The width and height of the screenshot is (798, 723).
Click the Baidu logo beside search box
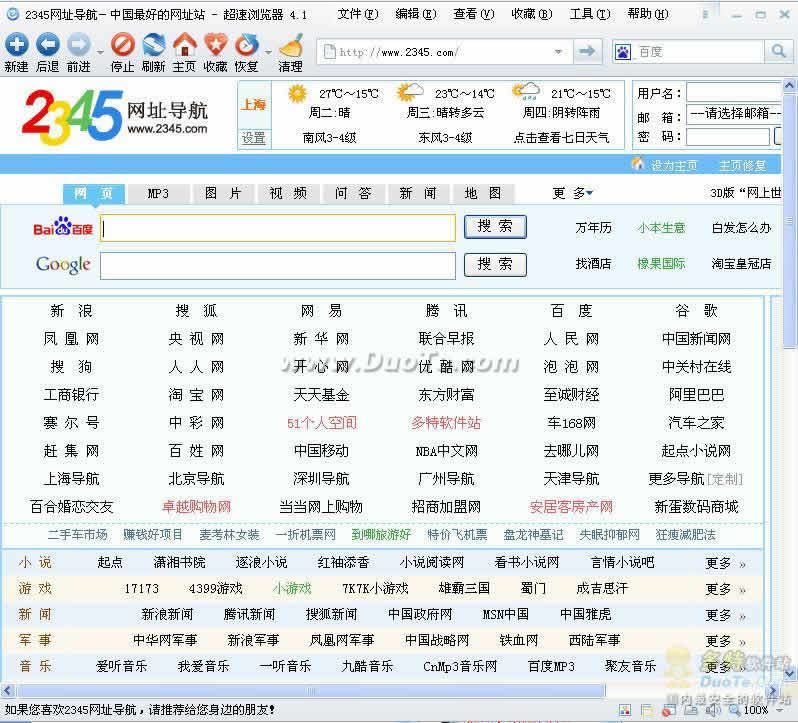point(63,227)
